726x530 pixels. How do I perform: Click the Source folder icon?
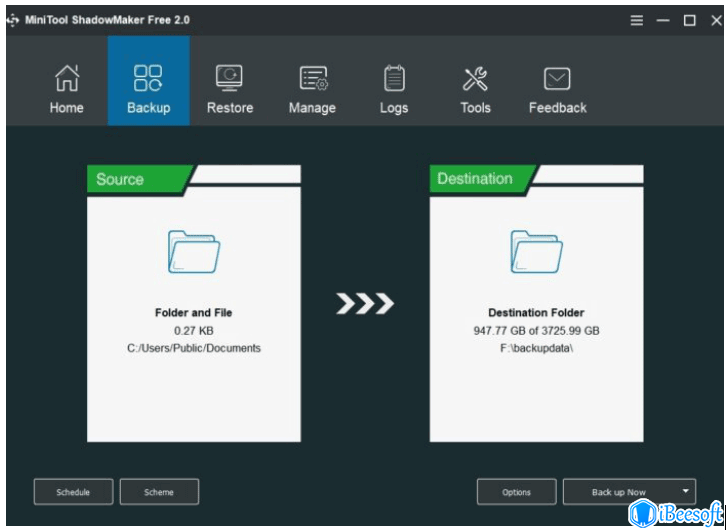(x=194, y=251)
